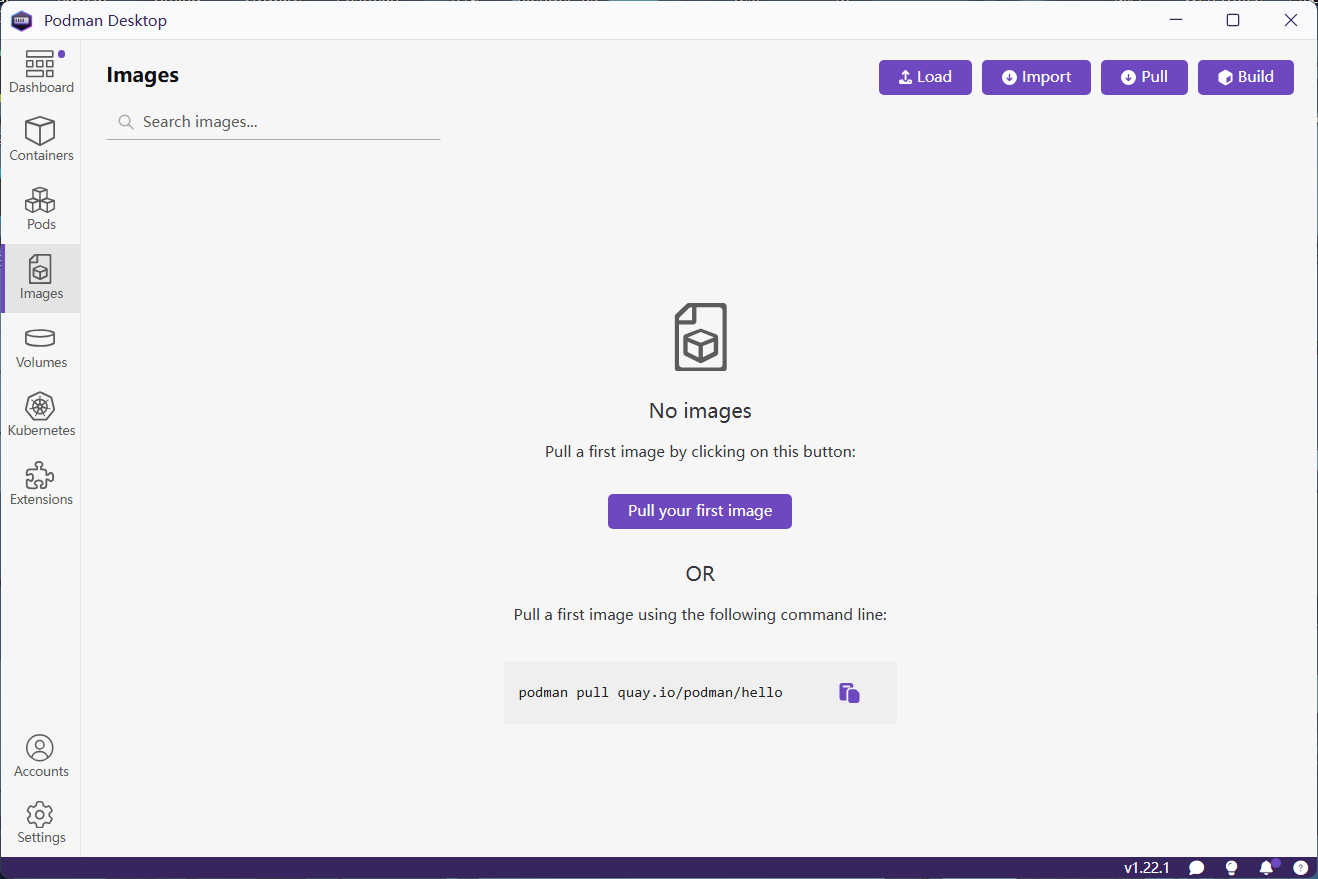Screen dimensions: 1318x879
Task: Click the Load image button
Action: 925,77
